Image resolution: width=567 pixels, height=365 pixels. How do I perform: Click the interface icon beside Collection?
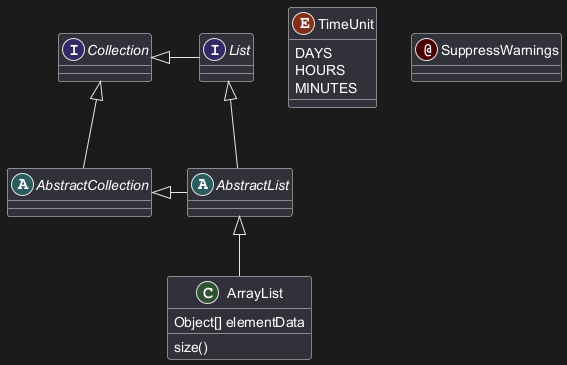coord(73,50)
